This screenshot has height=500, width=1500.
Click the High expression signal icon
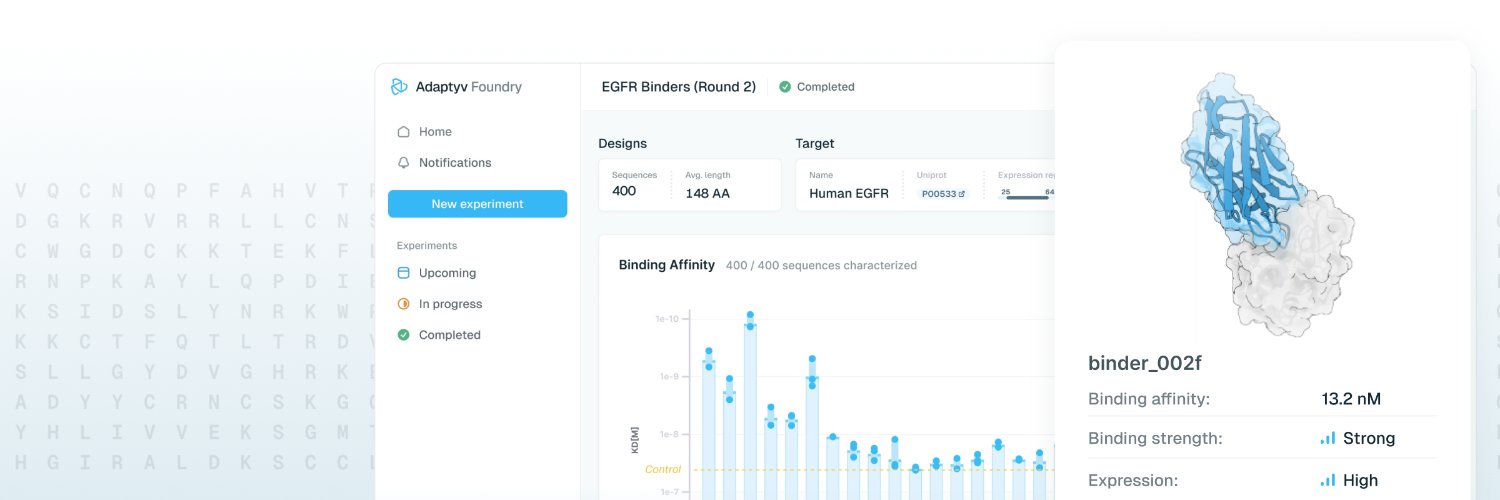point(1328,480)
